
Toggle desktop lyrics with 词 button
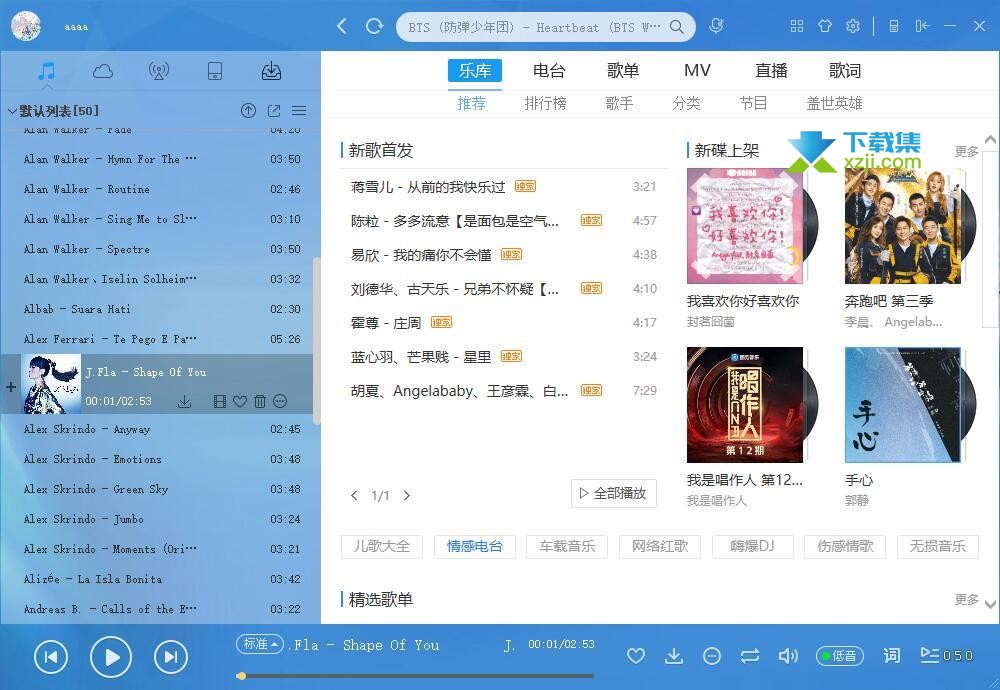[x=892, y=656]
